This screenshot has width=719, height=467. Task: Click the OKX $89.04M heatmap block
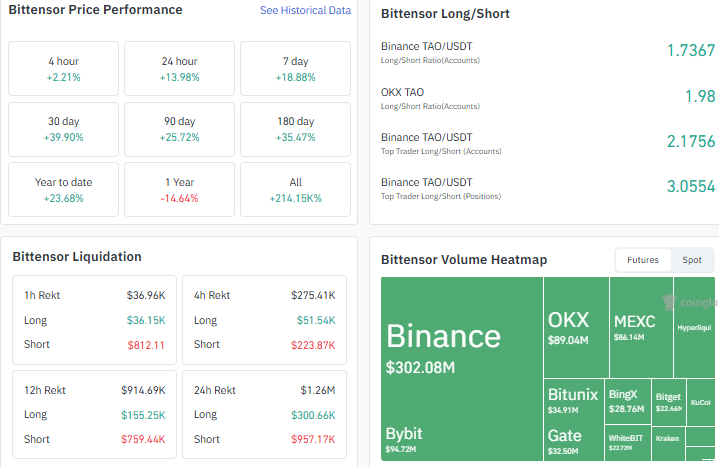[576, 328]
